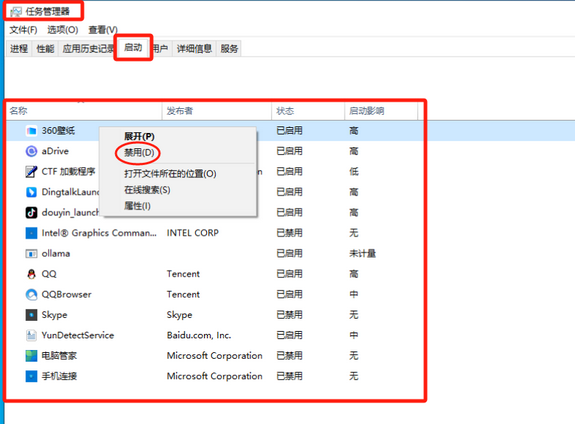Click the 手机连接 icon
Screen dimensions: 575x424
[31, 376]
